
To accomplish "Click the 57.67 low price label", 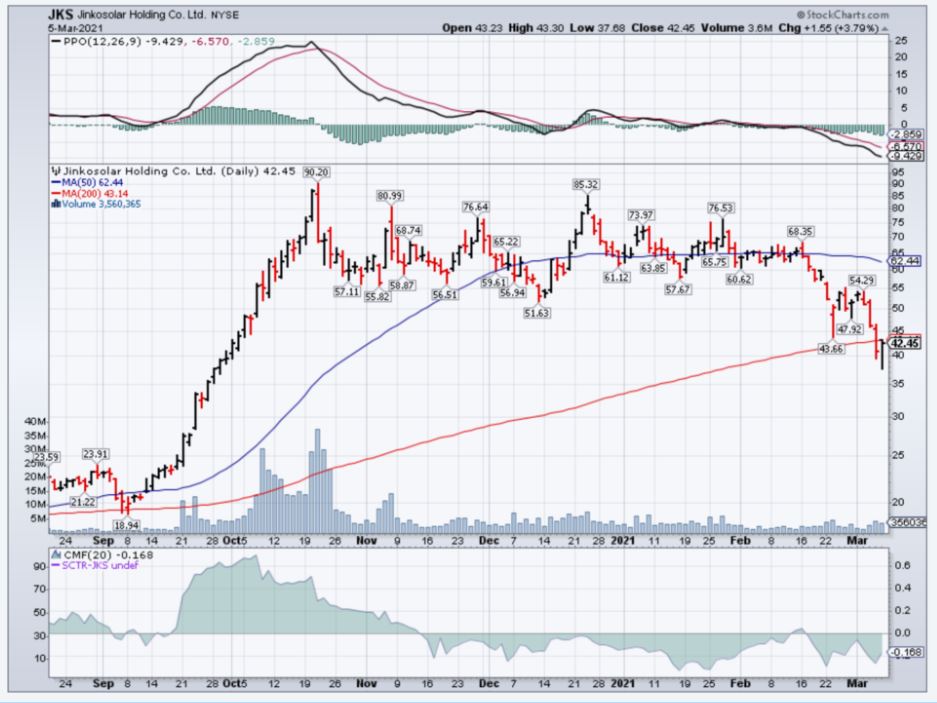I will click(678, 289).
